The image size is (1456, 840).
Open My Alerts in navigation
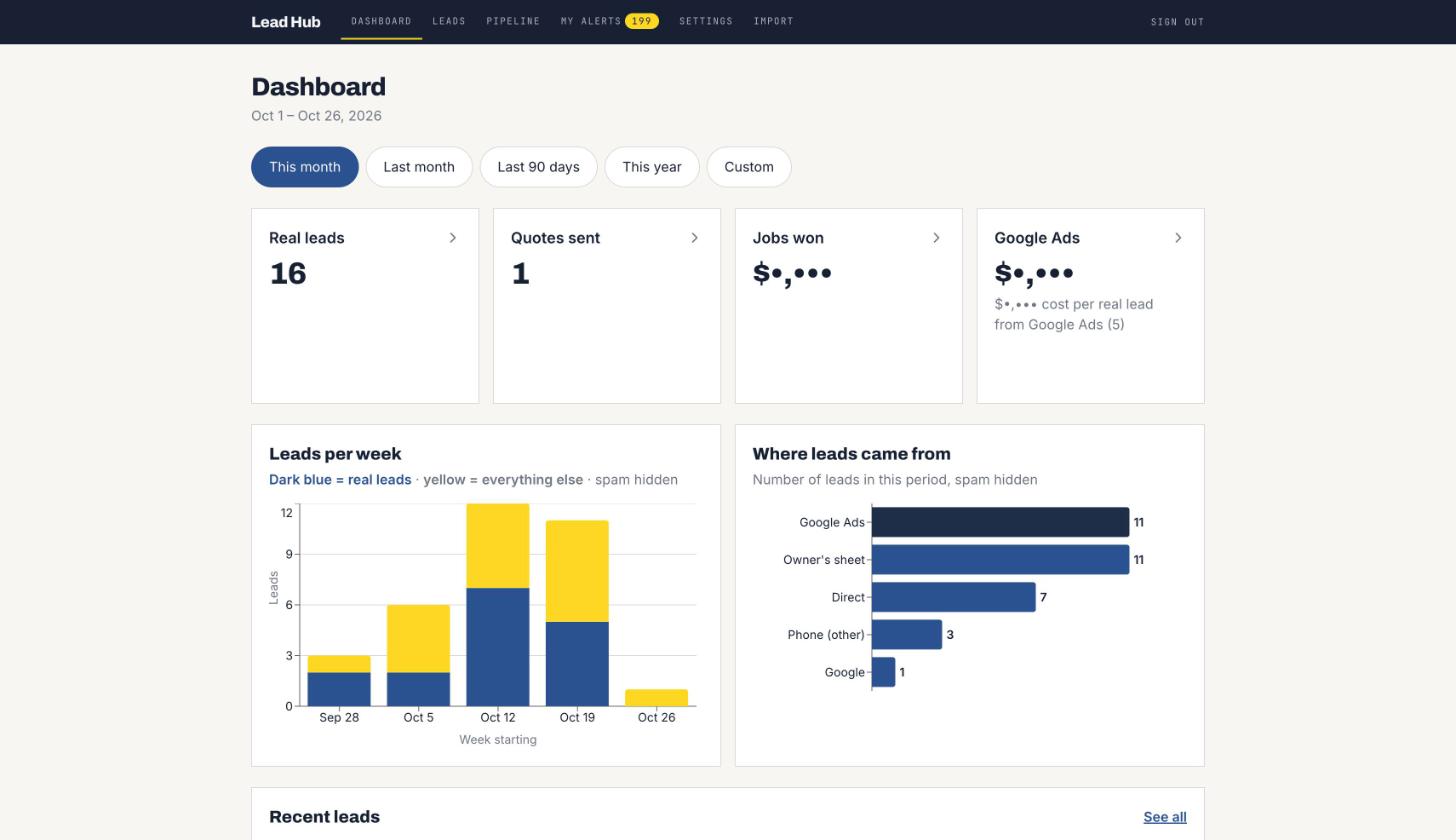coord(591,21)
